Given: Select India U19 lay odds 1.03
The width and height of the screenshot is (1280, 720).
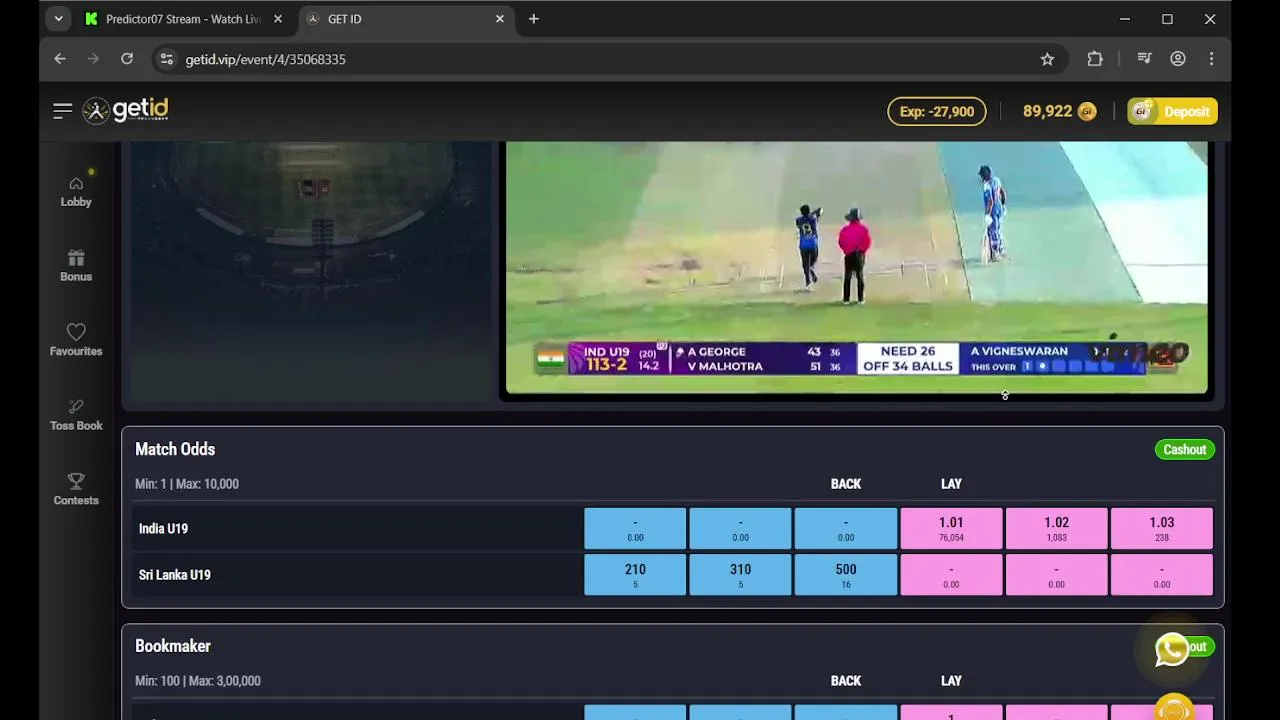Looking at the screenshot, I should pyautogui.click(x=1161, y=528).
